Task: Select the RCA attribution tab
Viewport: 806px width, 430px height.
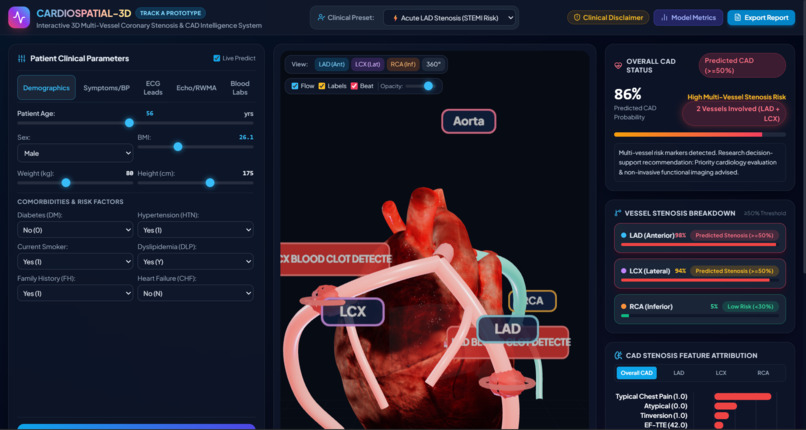Action: (763, 373)
